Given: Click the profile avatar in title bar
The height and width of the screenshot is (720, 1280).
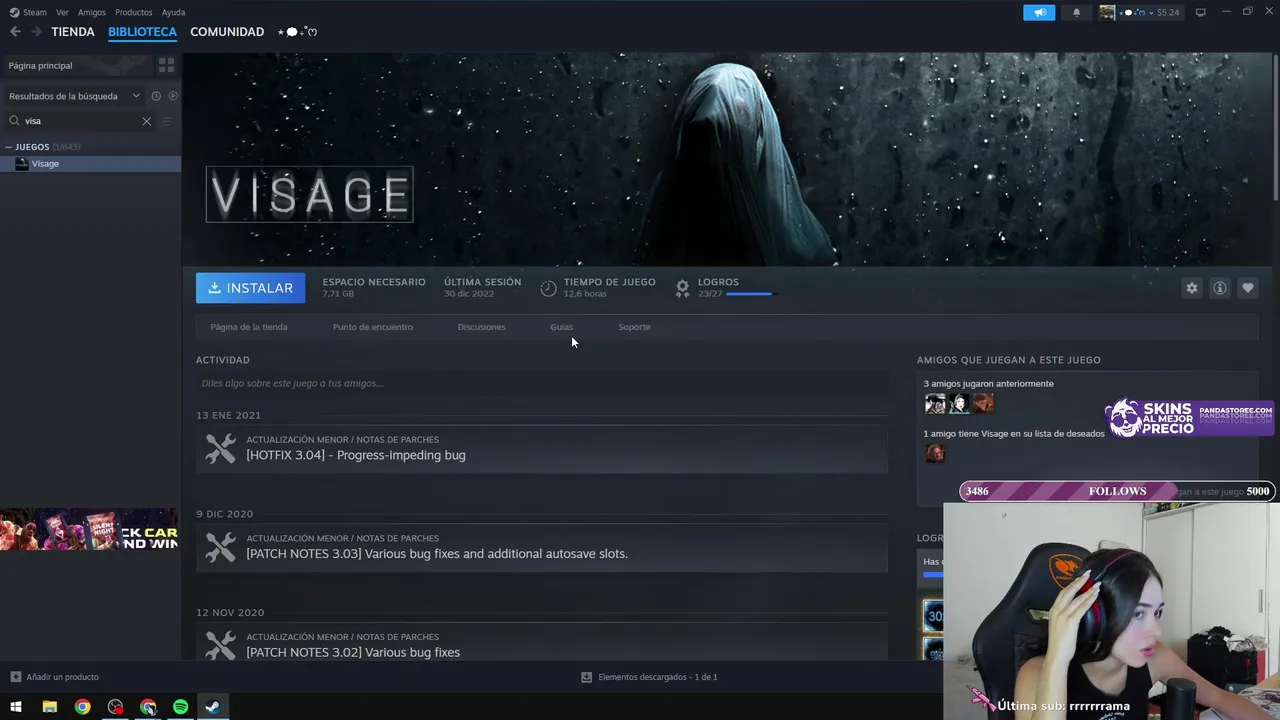Looking at the screenshot, I should pyautogui.click(x=1107, y=12).
